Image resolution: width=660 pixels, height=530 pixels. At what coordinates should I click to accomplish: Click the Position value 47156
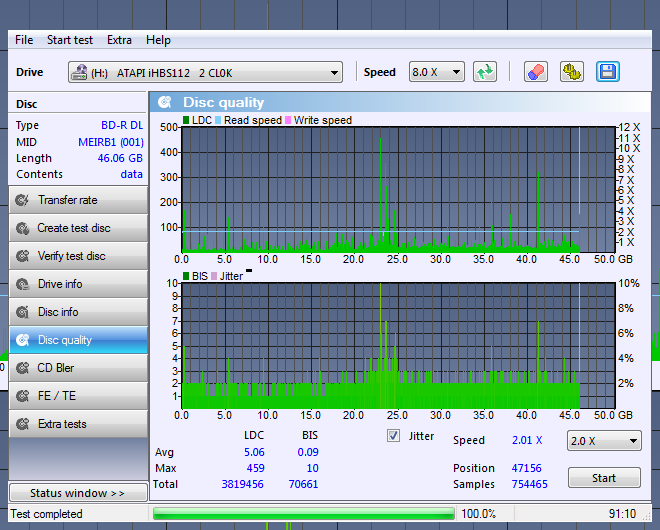point(527,468)
